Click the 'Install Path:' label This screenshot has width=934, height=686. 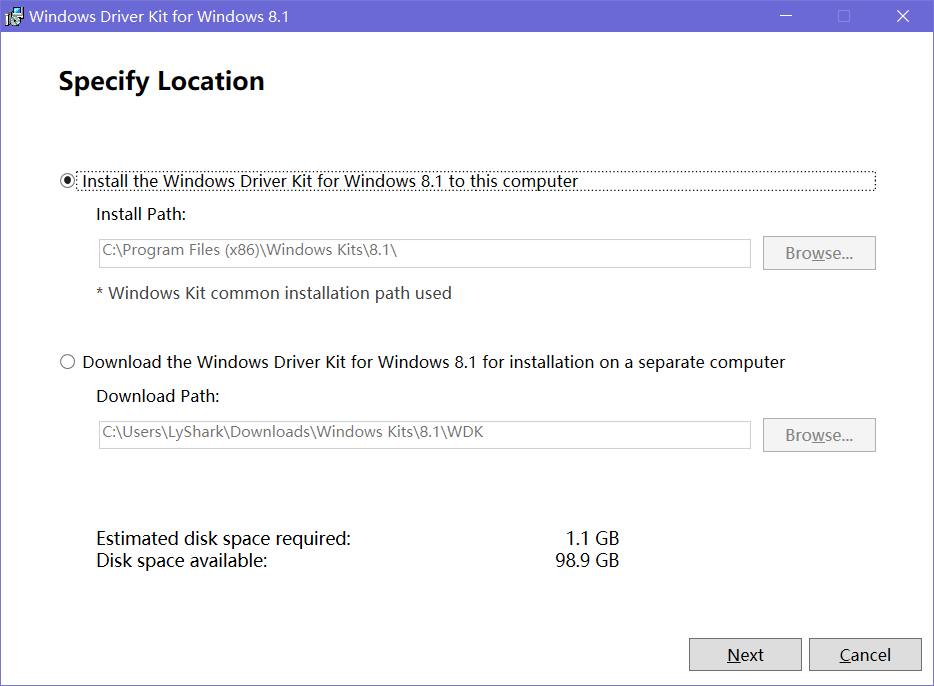coord(141,214)
